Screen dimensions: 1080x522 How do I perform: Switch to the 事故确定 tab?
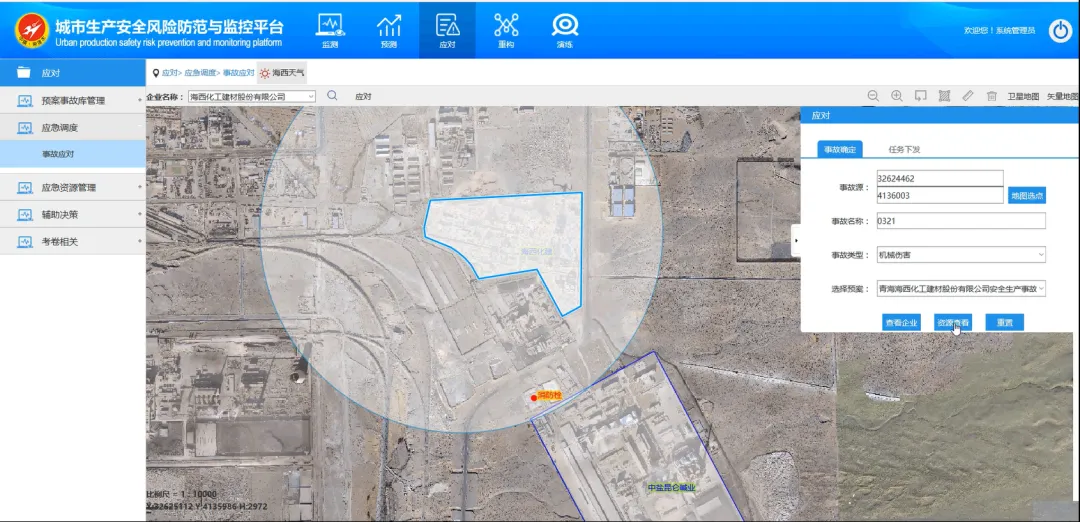click(x=840, y=149)
